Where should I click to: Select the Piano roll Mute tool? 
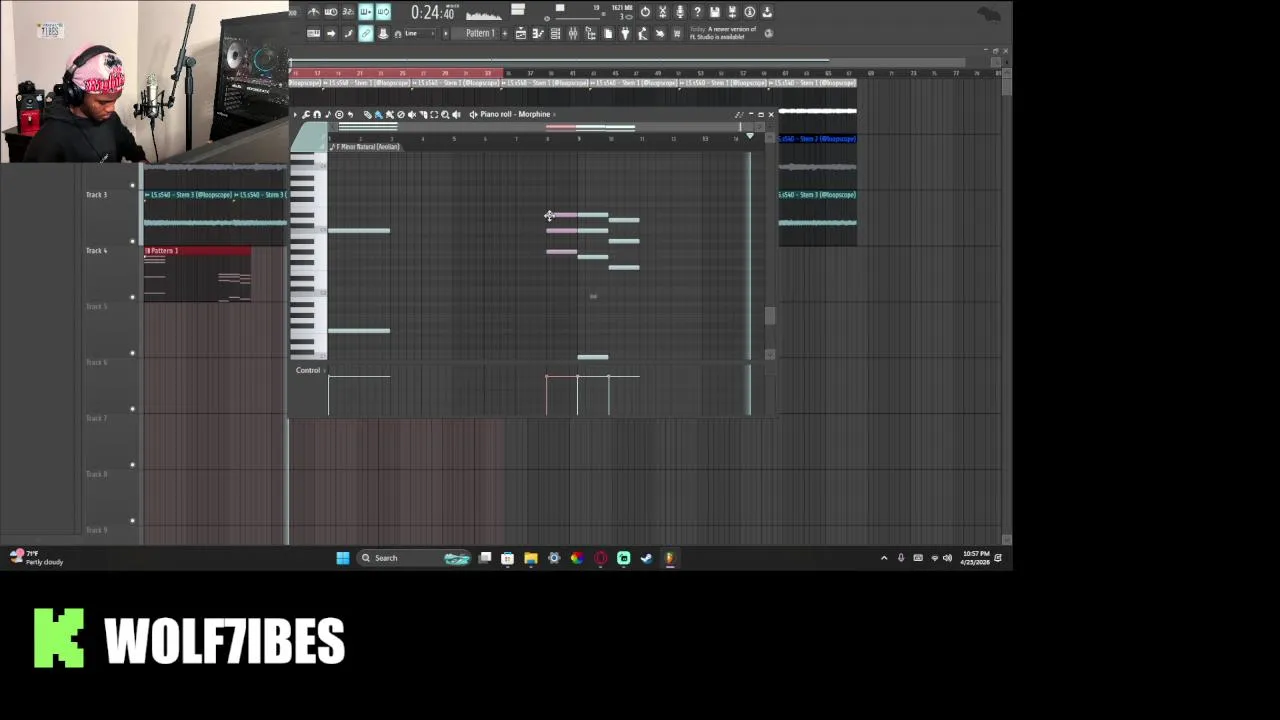[x=412, y=114]
